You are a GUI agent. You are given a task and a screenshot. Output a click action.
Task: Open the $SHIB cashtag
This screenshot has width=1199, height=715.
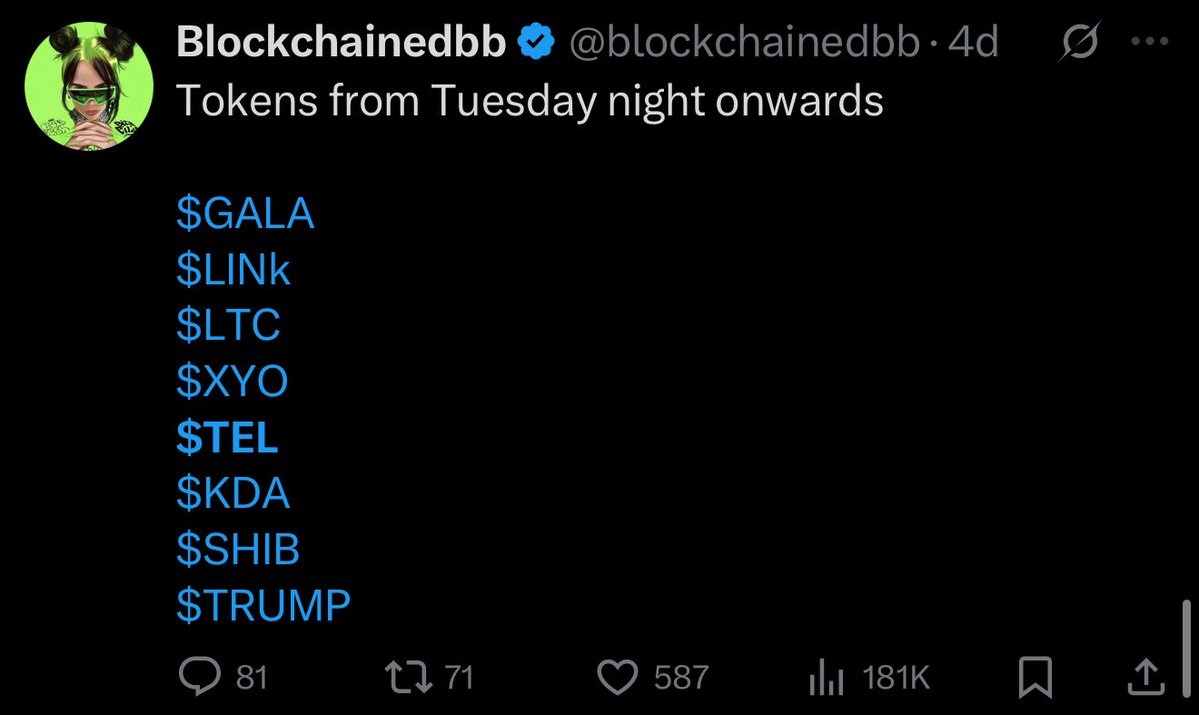pyautogui.click(x=238, y=548)
